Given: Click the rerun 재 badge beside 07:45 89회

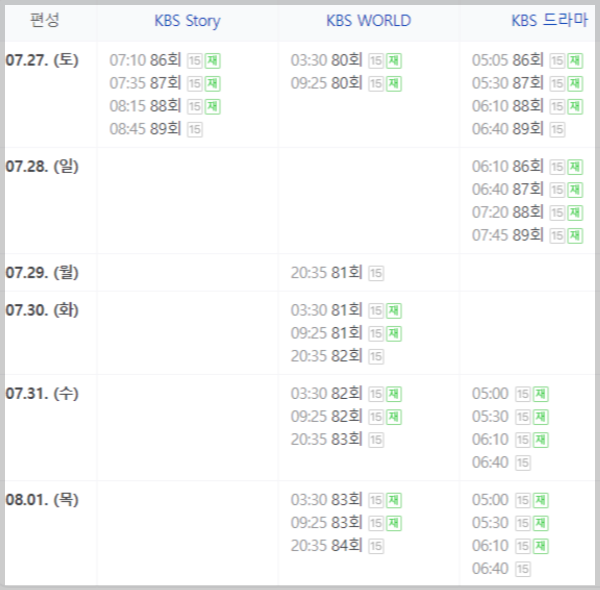Looking at the screenshot, I should [576, 236].
